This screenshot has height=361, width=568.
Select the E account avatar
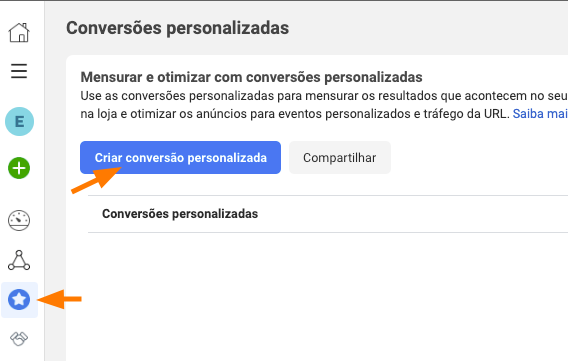point(20,122)
